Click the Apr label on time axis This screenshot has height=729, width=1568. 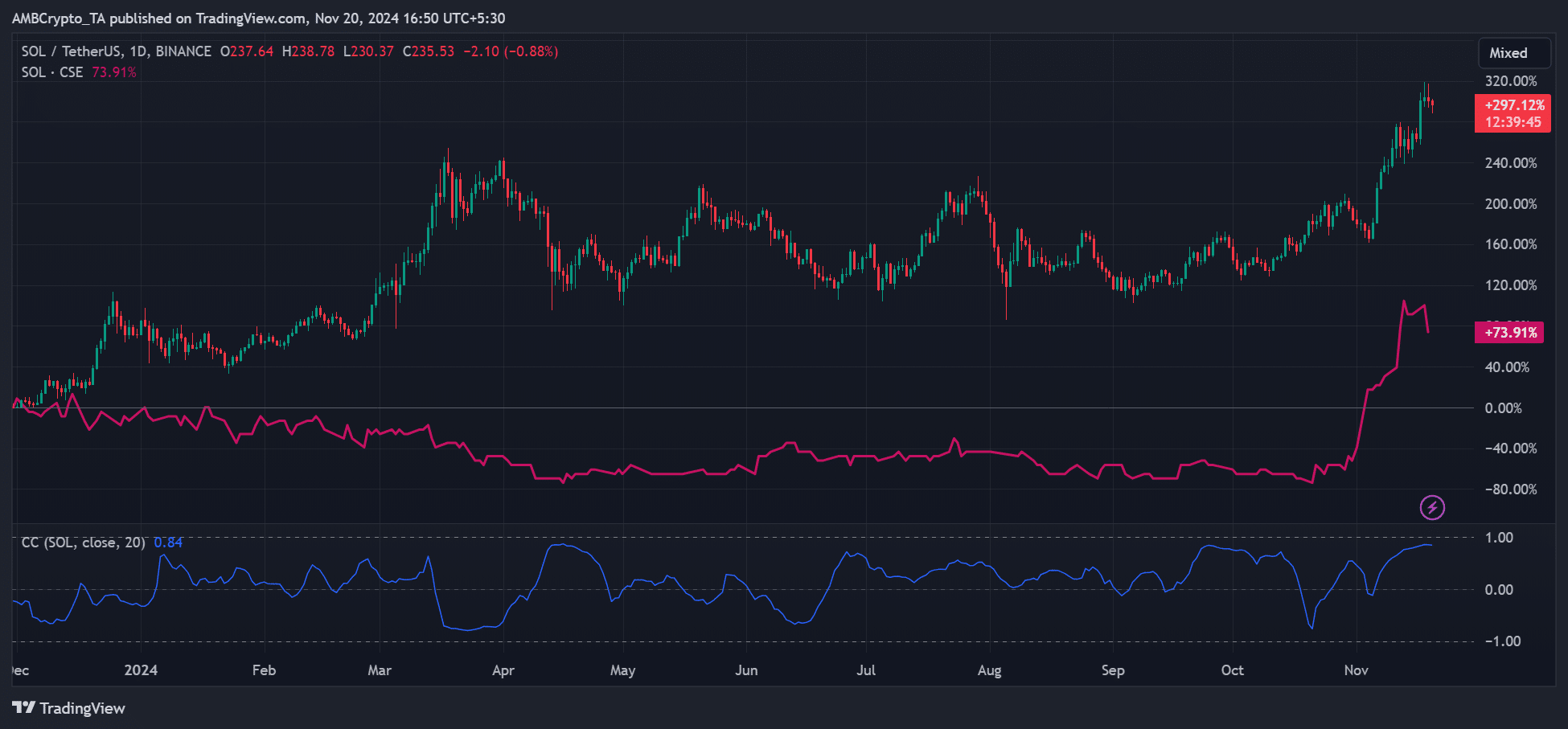point(503,670)
